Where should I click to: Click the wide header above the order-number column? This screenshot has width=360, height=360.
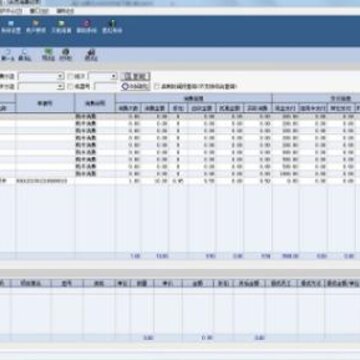click(45, 103)
